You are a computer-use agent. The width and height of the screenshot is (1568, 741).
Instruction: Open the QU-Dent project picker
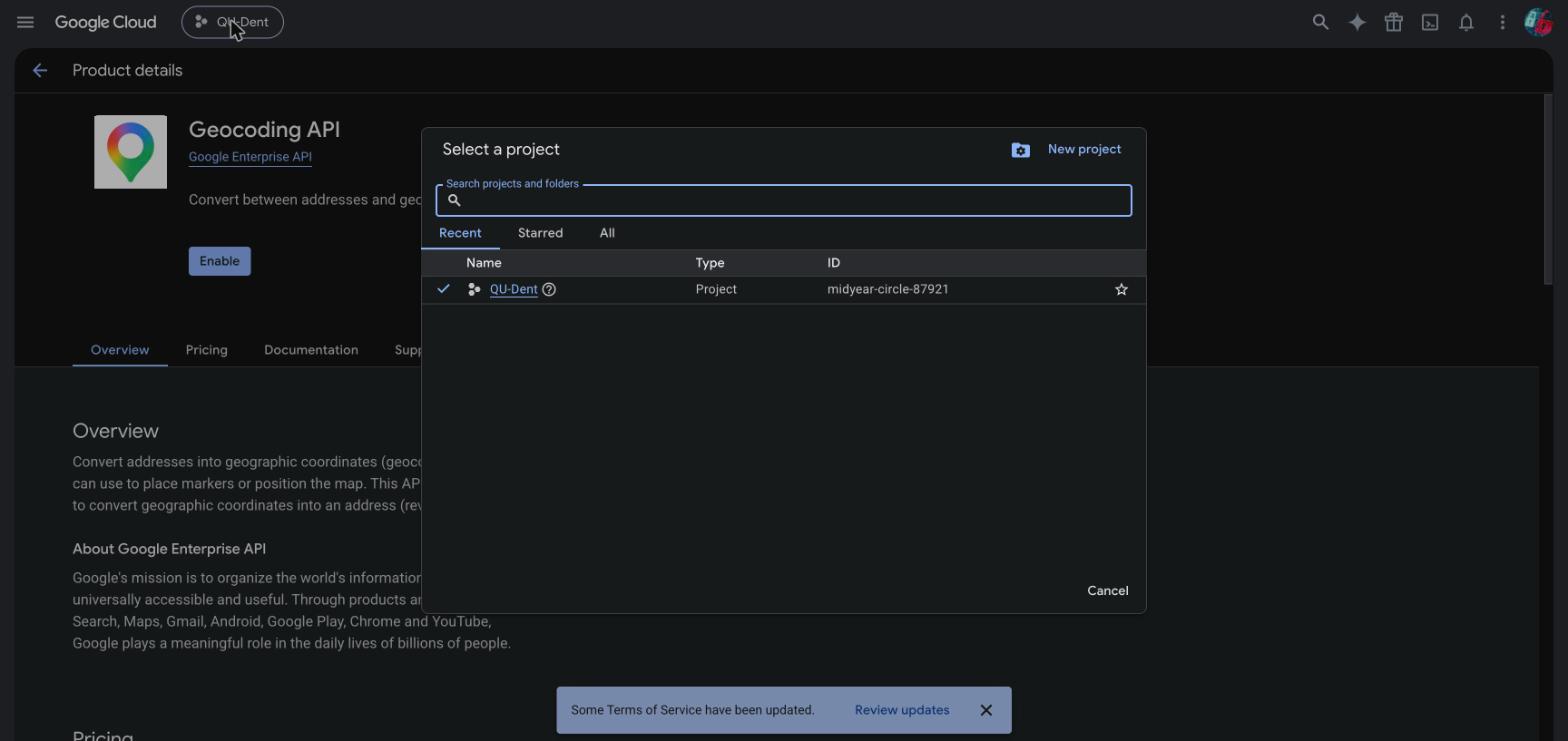click(232, 22)
